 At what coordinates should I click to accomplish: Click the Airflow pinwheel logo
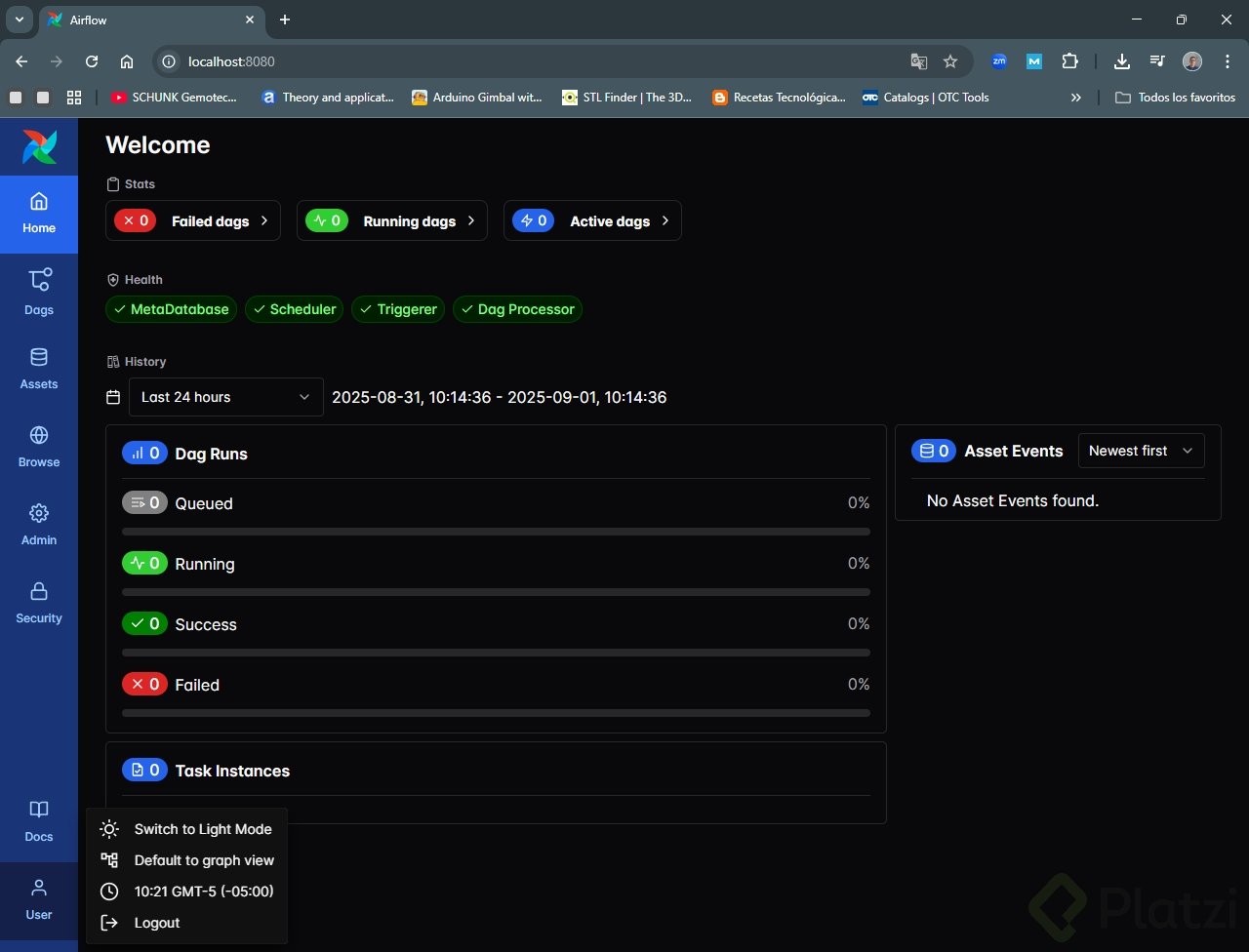39,146
